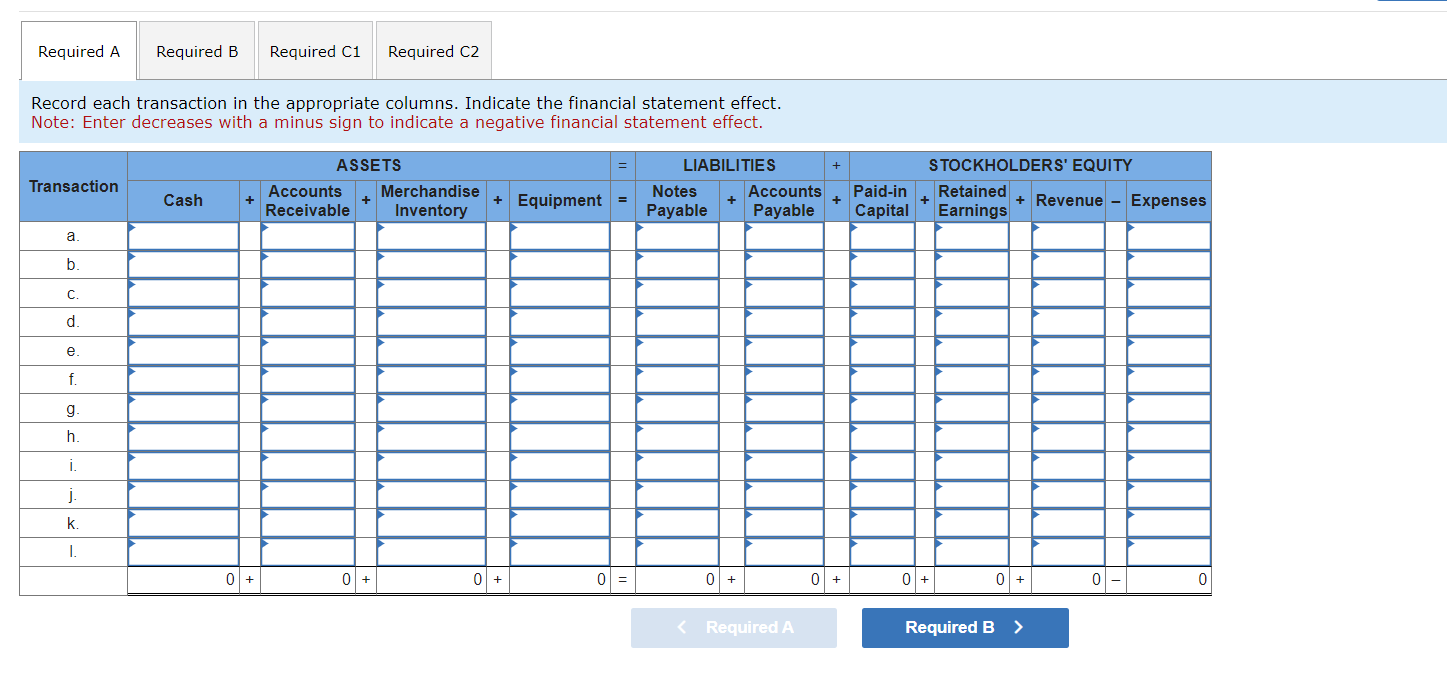Select Accounts Payable cell in row f

point(784,380)
